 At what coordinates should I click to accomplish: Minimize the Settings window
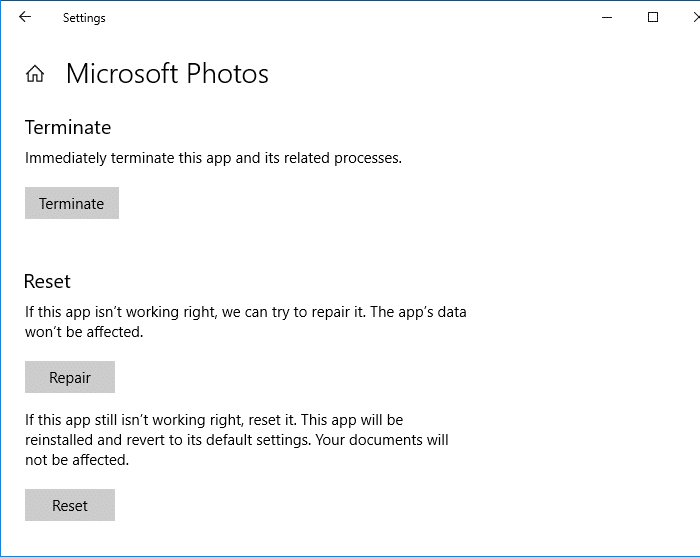(x=607, y=17)
